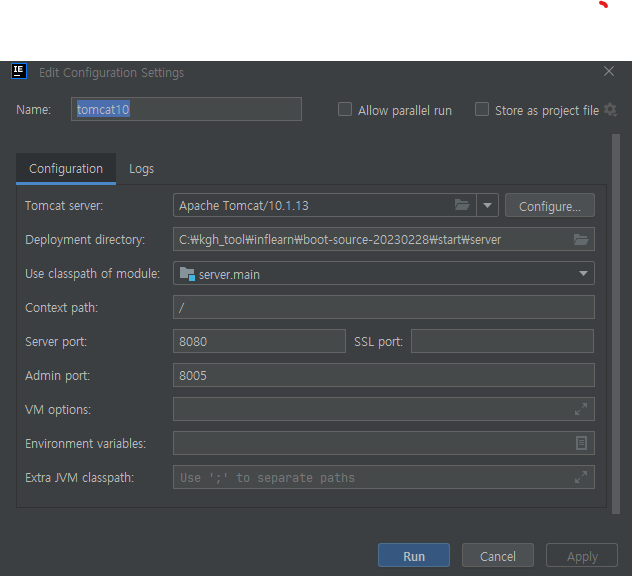Expand the Extra JVM classpath field icon

[x=581, y=477]
